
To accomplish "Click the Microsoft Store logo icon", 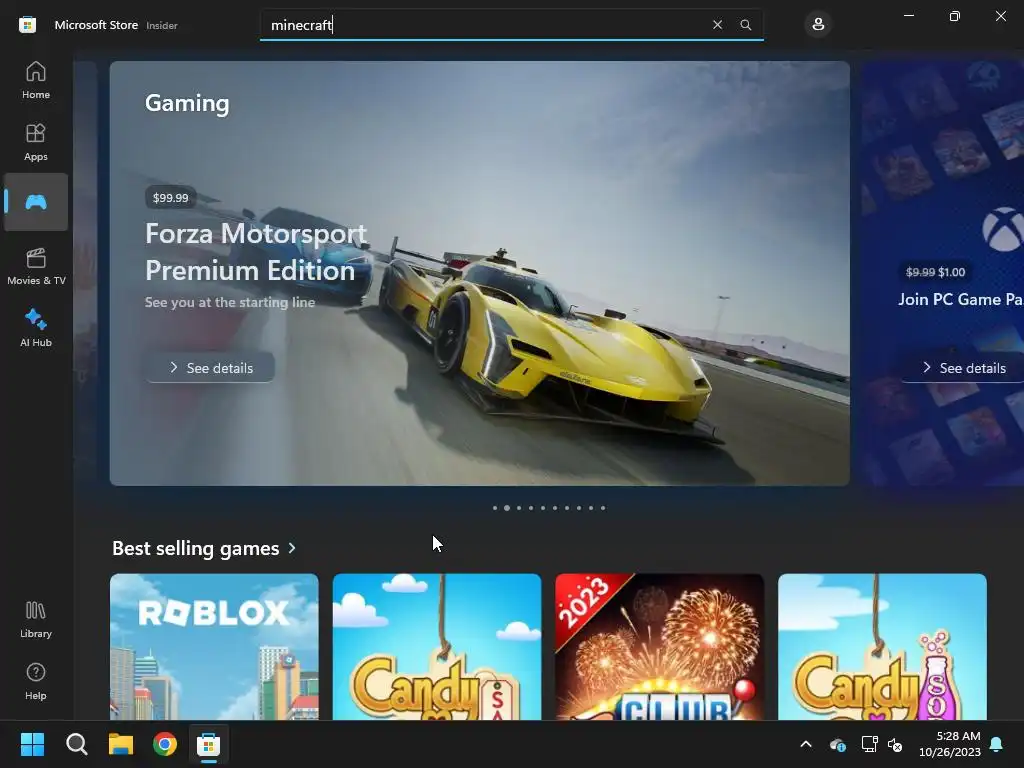I will click(27, 25).
